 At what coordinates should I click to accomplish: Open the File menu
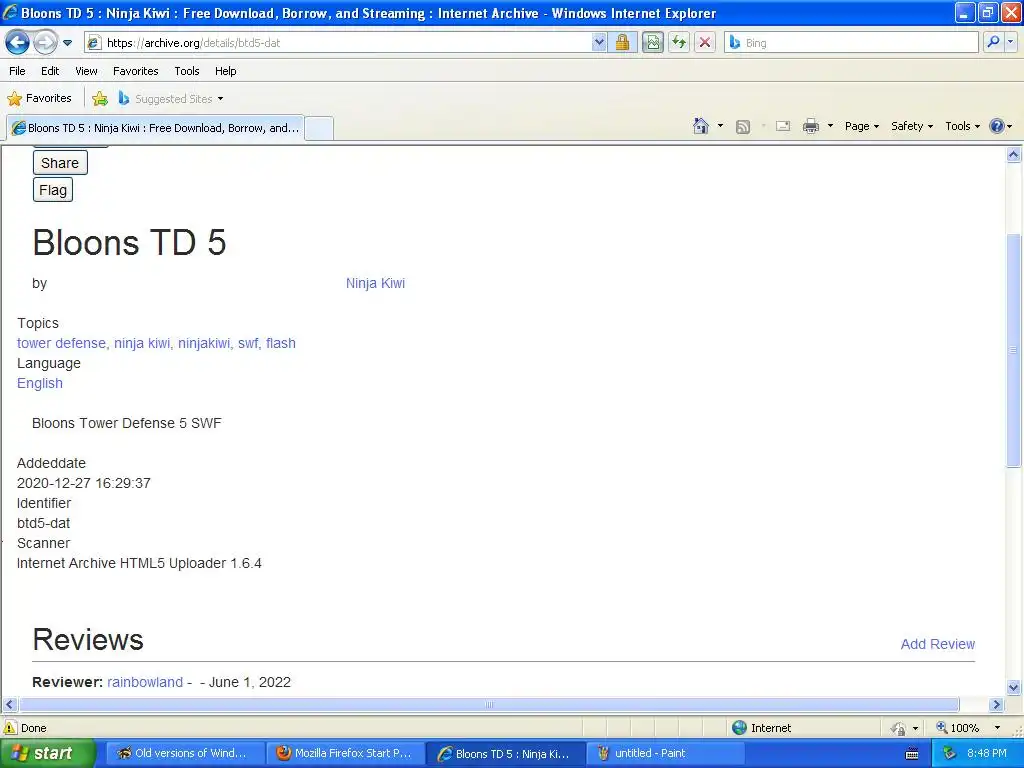pyautogui.click(x=18, y=71)
